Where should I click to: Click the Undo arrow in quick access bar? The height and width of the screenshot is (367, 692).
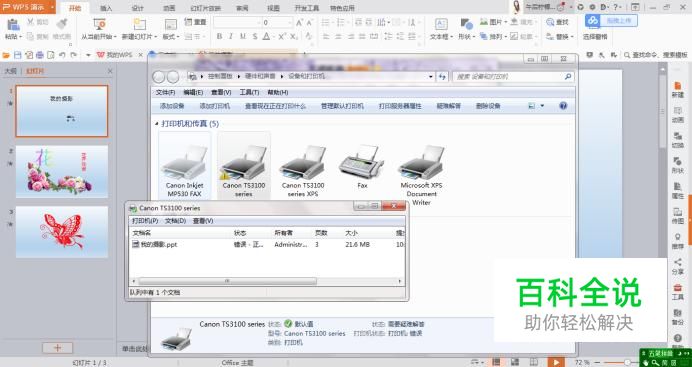(x=62, y=55)
